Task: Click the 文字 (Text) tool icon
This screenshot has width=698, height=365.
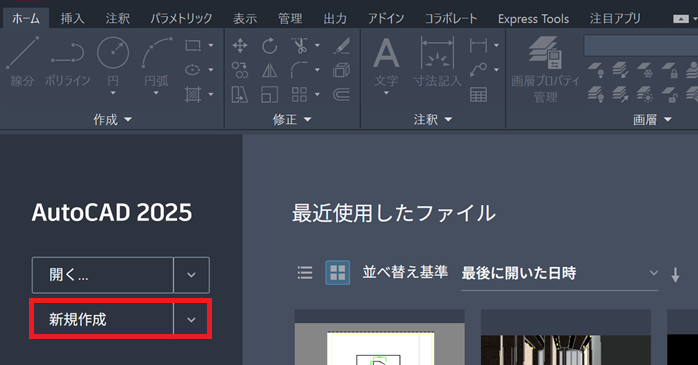Action: (x=386, y=53)
